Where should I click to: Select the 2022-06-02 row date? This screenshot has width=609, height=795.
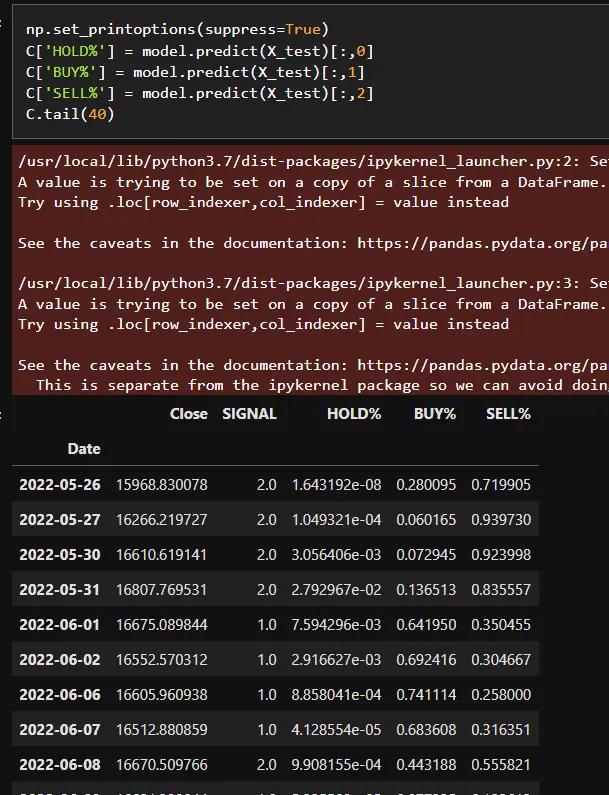[60, 660]
